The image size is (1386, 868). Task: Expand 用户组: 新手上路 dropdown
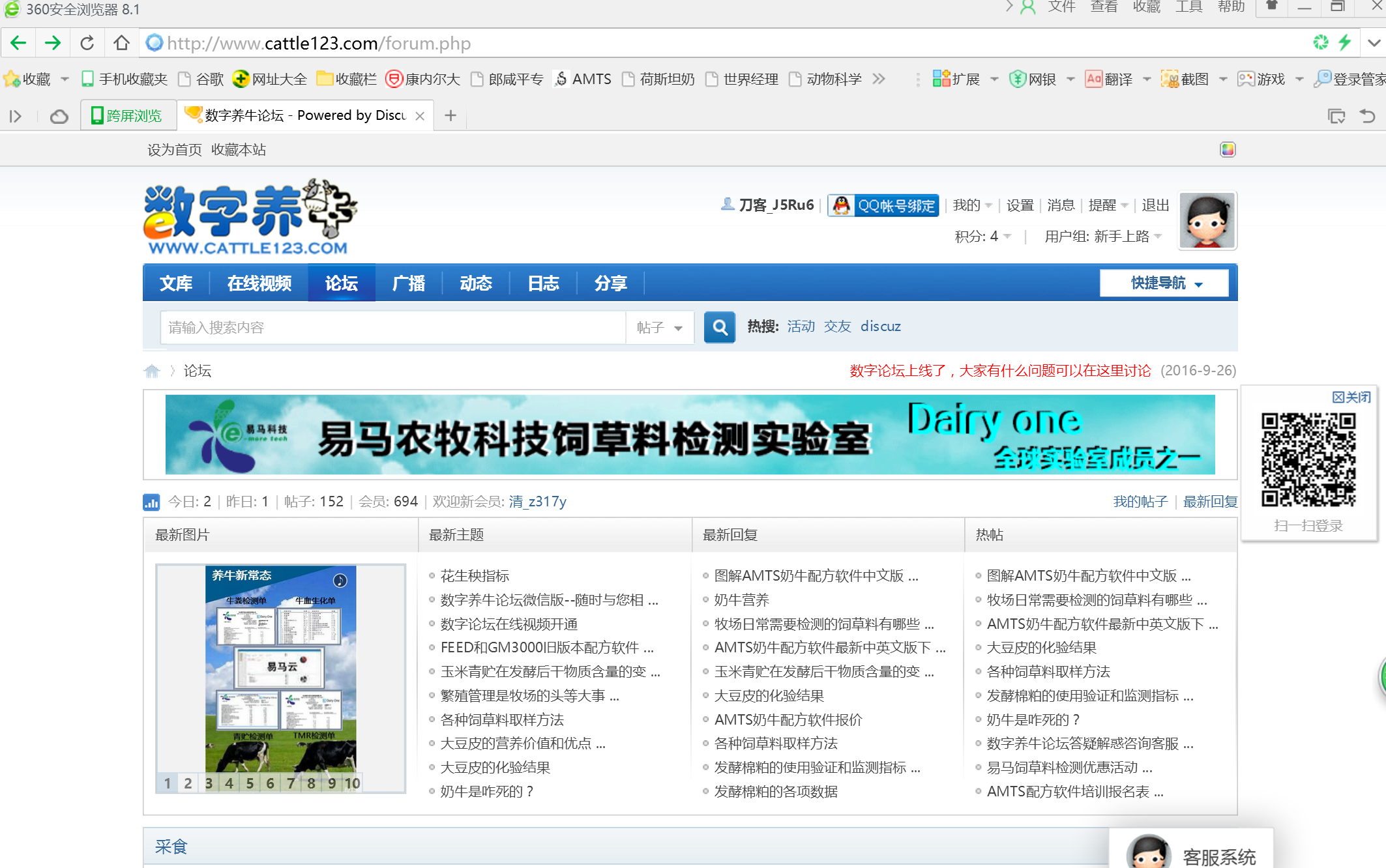(1103, 236)
